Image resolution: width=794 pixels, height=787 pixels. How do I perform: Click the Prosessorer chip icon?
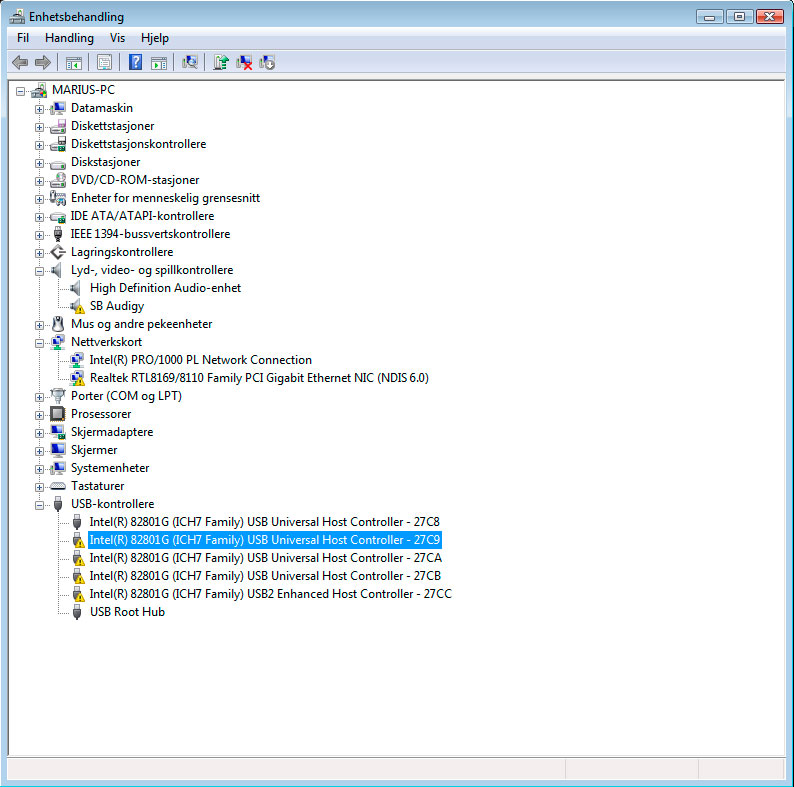click(58, 414)
